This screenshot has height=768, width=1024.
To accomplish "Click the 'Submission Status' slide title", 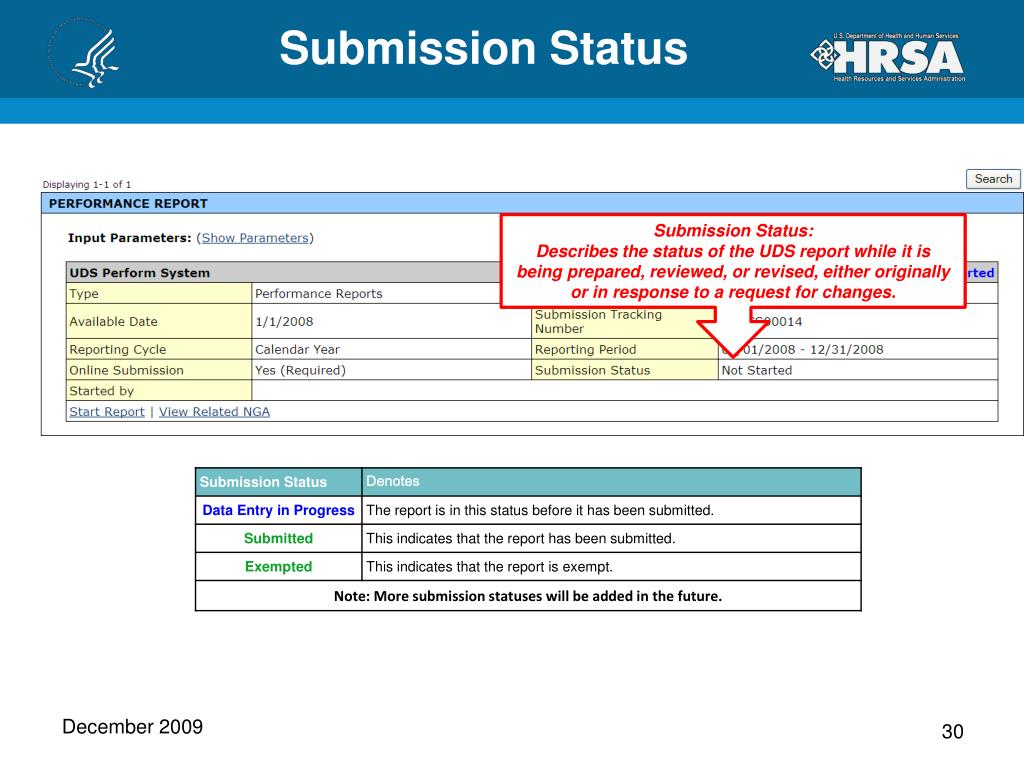I will click(x=483, y=48).
